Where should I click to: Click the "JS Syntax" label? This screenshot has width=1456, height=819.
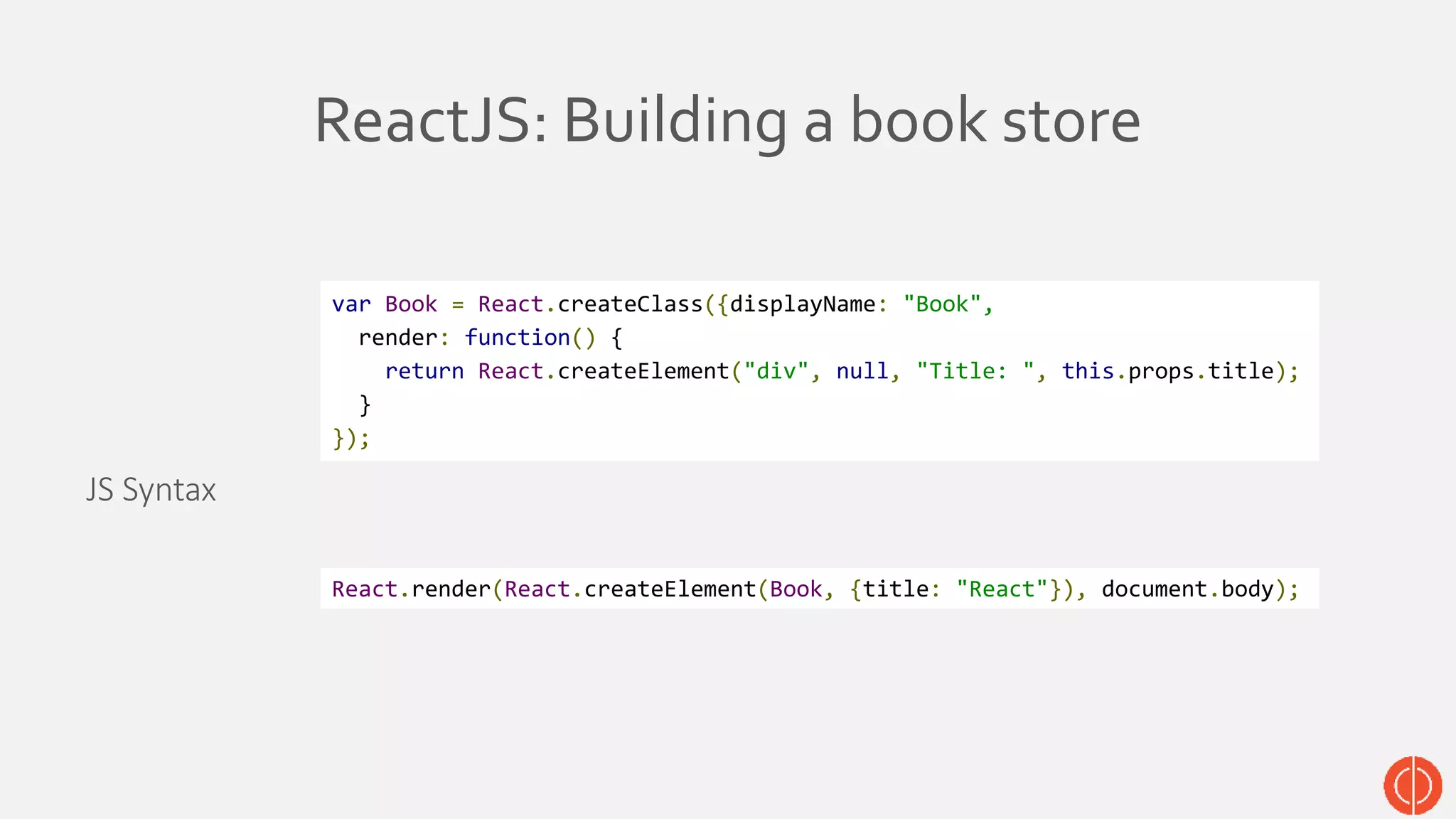(x=151, y=490)
